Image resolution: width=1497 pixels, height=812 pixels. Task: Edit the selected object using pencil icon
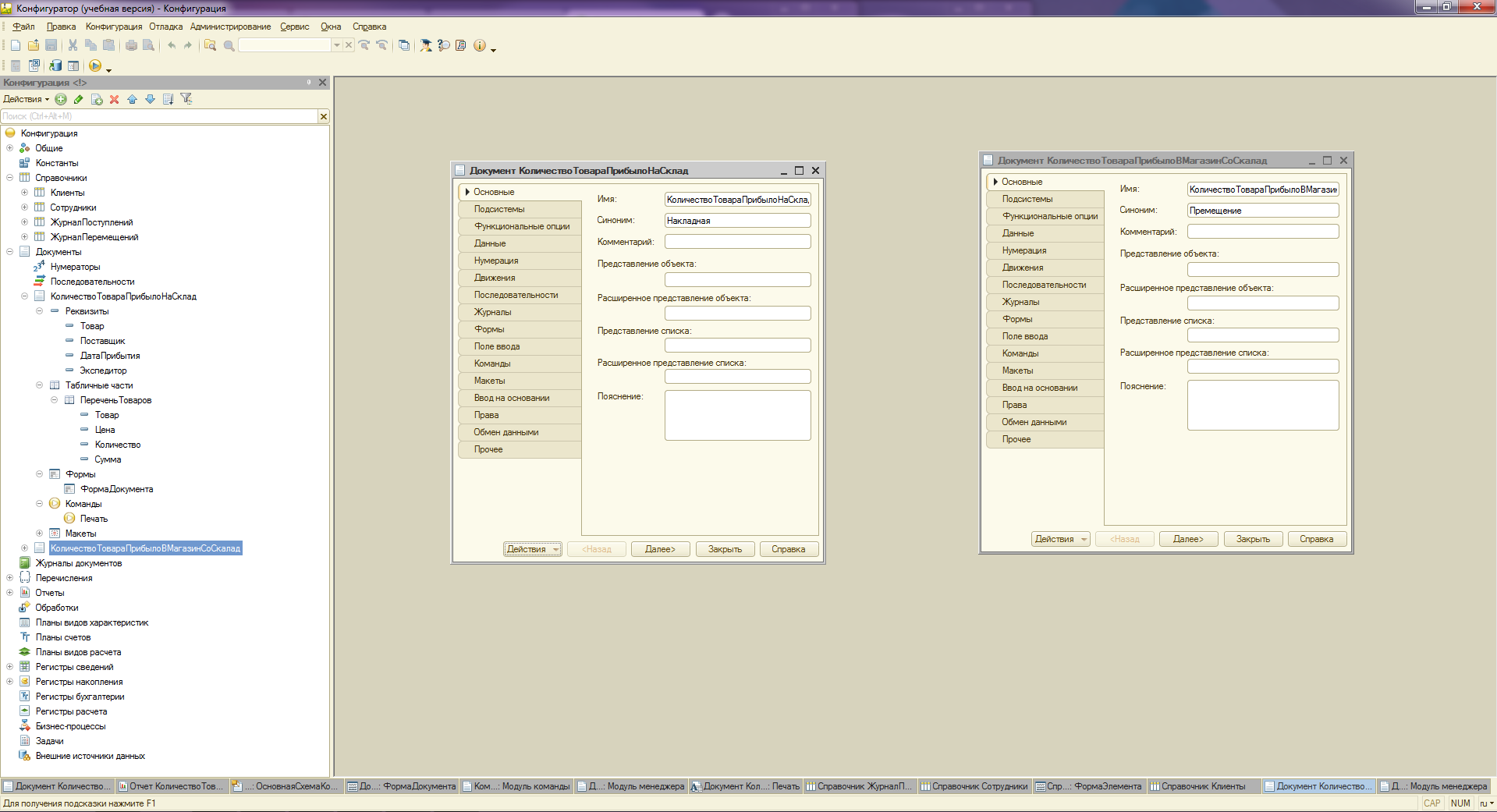[79, 99]
